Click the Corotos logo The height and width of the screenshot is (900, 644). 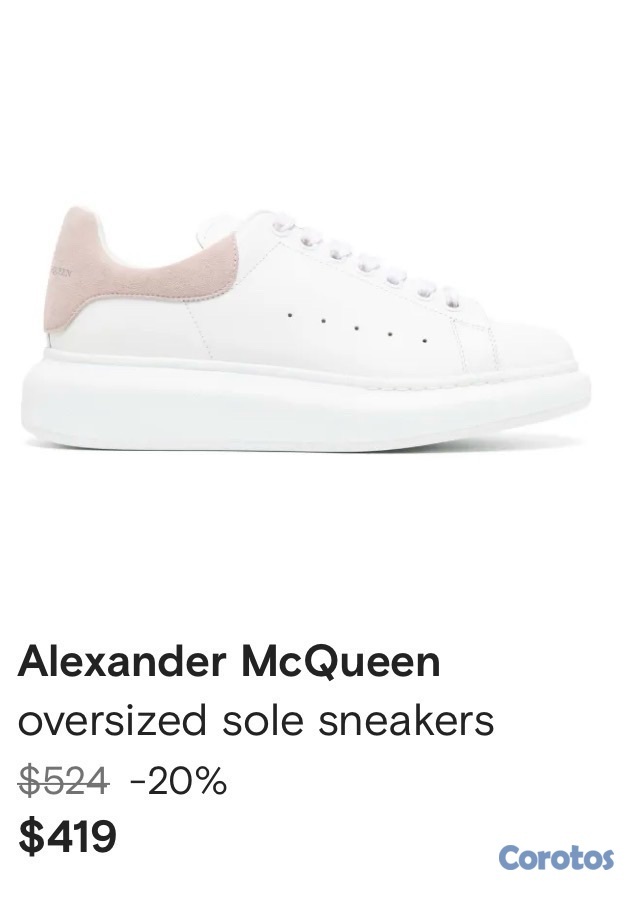pos(556,859)
